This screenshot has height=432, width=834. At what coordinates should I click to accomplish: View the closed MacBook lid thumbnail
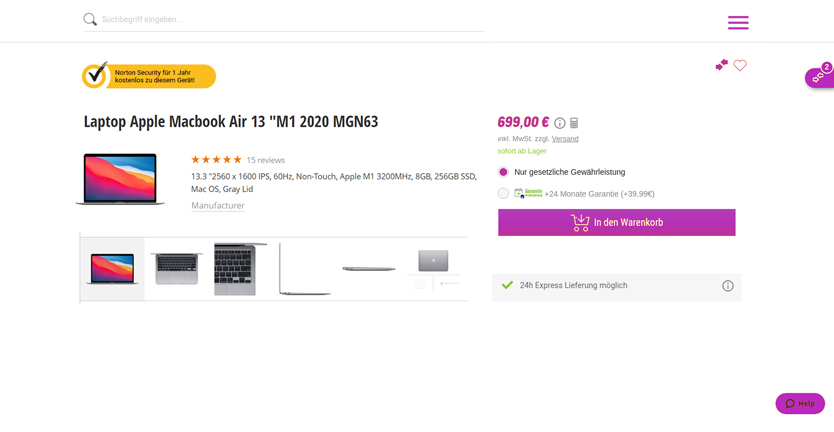click(x=433, y=262)
